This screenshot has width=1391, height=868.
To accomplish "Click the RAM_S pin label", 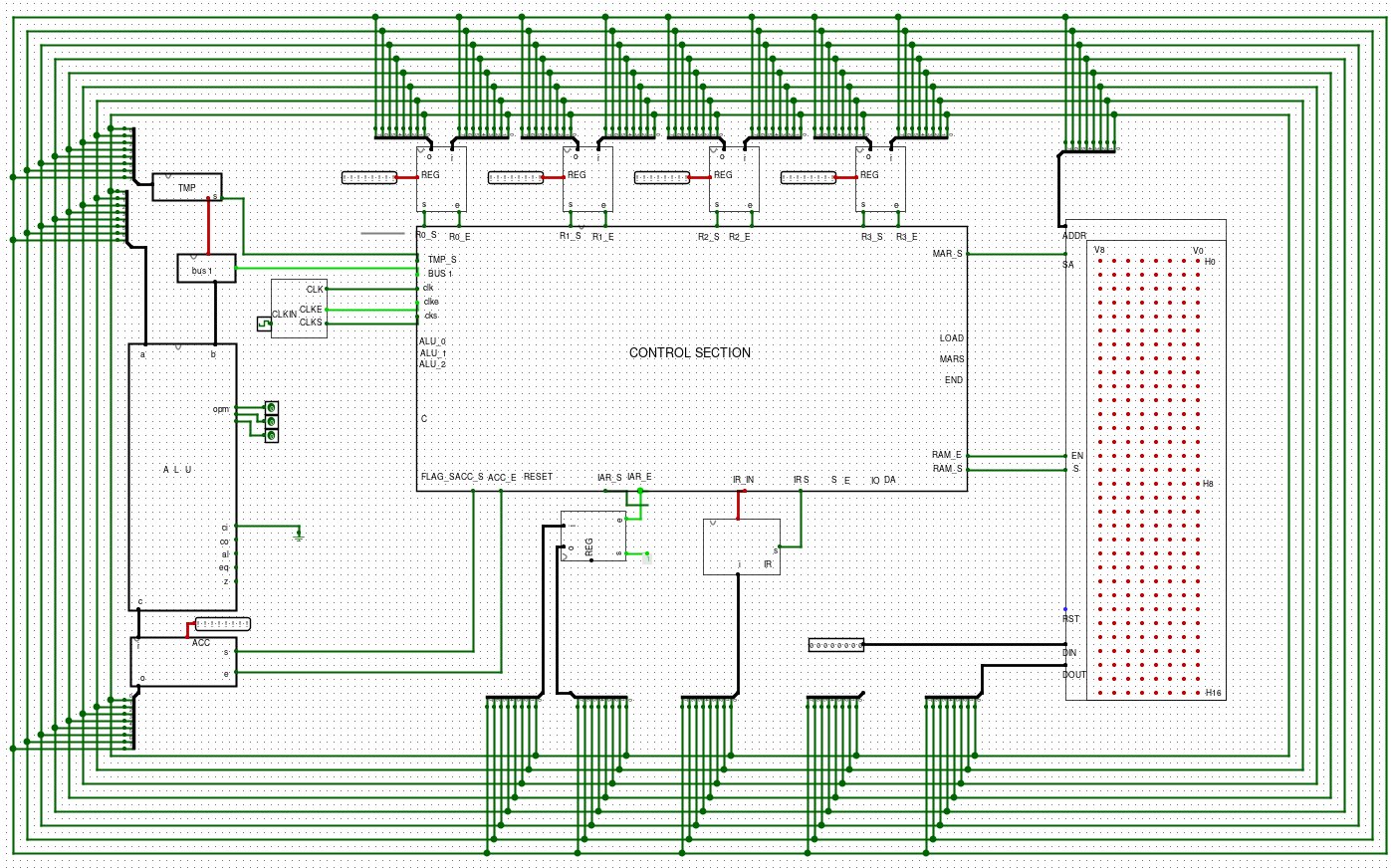I will (x=947, y=468).
